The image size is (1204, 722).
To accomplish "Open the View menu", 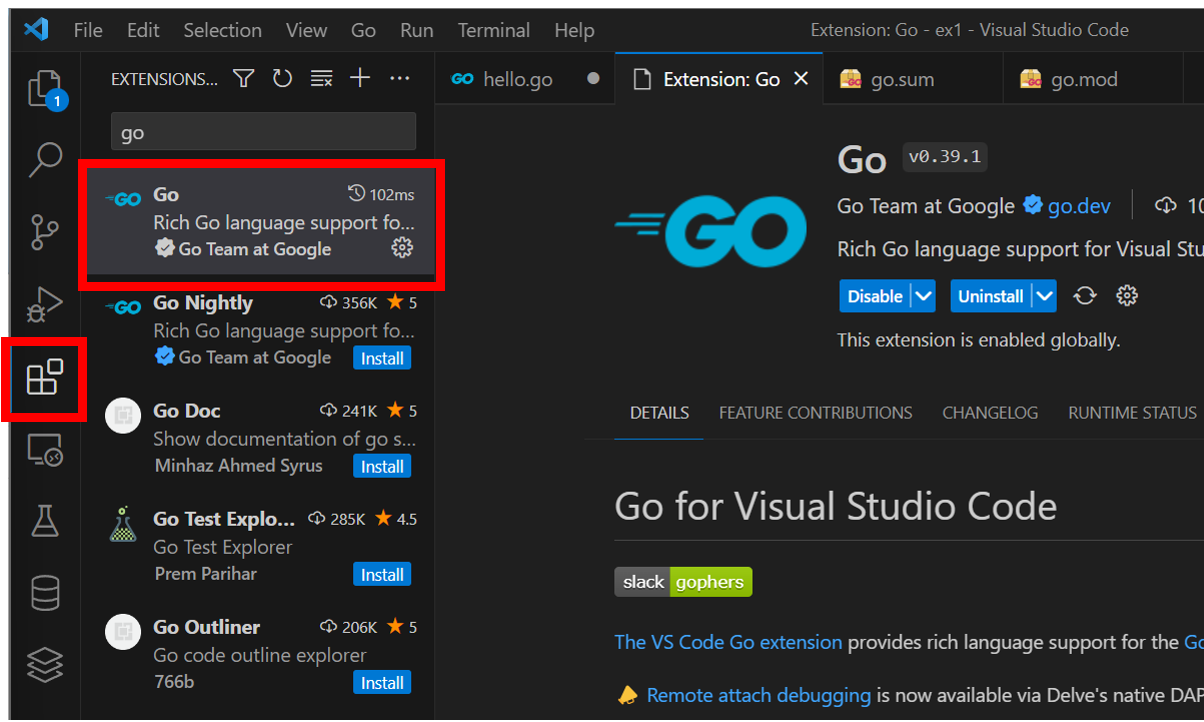I will [306, 30].
